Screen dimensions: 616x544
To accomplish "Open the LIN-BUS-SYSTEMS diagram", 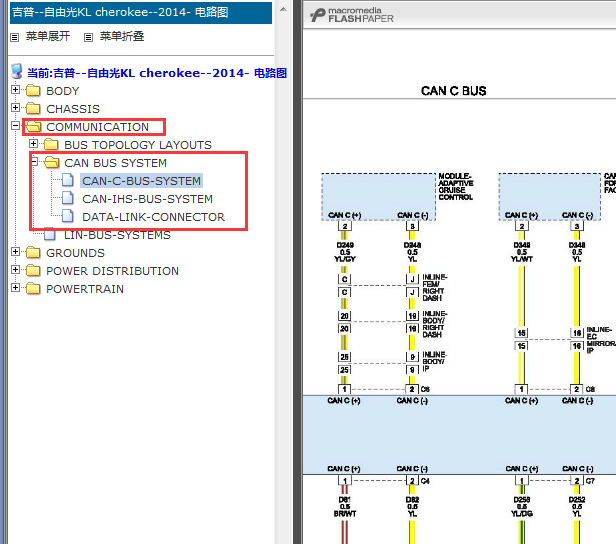I will point(117,235).
